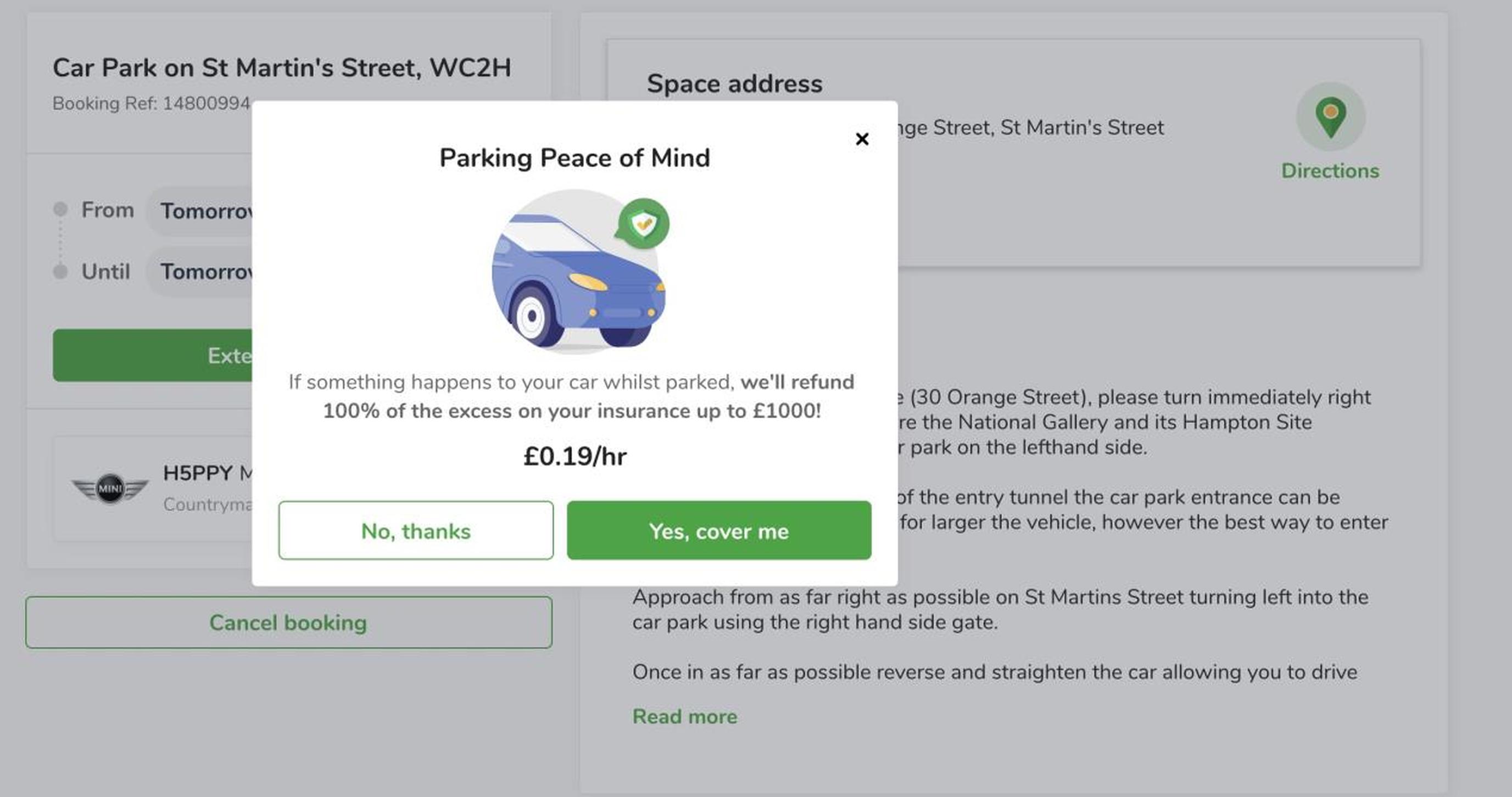Viewport: 1512px width, 797px height.
Task: Select the H5PPY vehicle card
Action: click(x=154, y=489)
